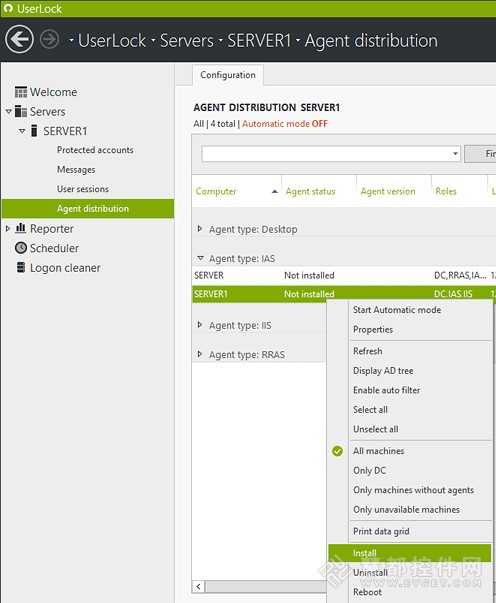Select Only DC filter option
The height and width of the screenshot is (603, 496).
(x=369, y=471)
